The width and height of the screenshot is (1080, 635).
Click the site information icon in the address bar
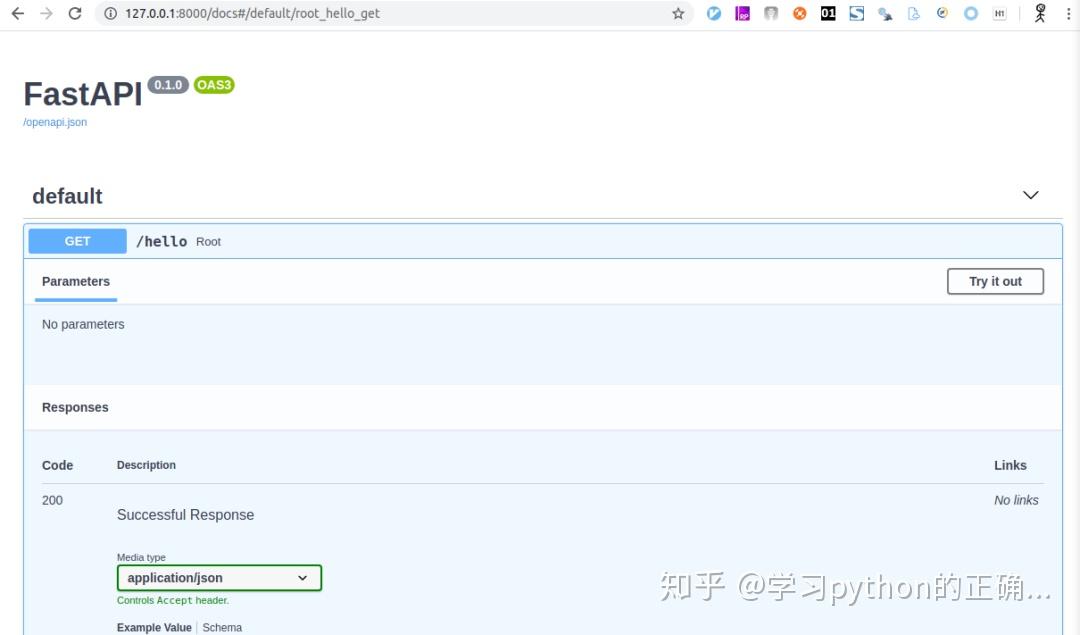tap(110, 13)
